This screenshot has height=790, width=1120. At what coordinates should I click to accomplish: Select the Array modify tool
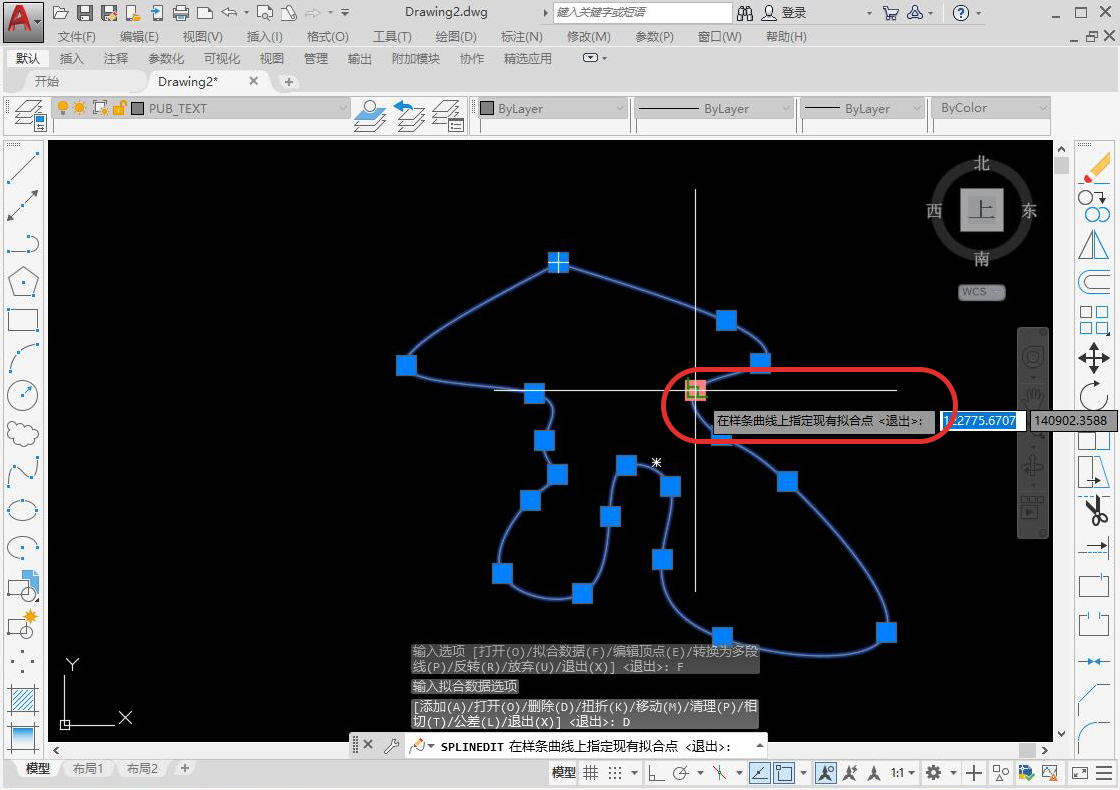[x=1094, y=320]
